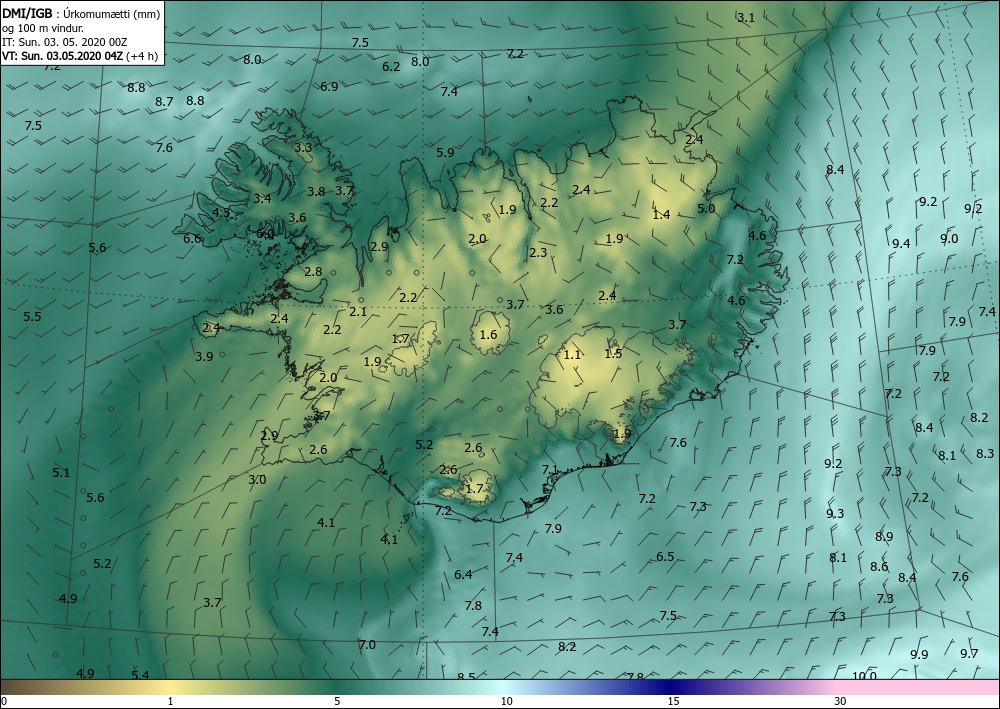
Task: Click the 3.0 value on the map
Action: (x=257, y=479)
